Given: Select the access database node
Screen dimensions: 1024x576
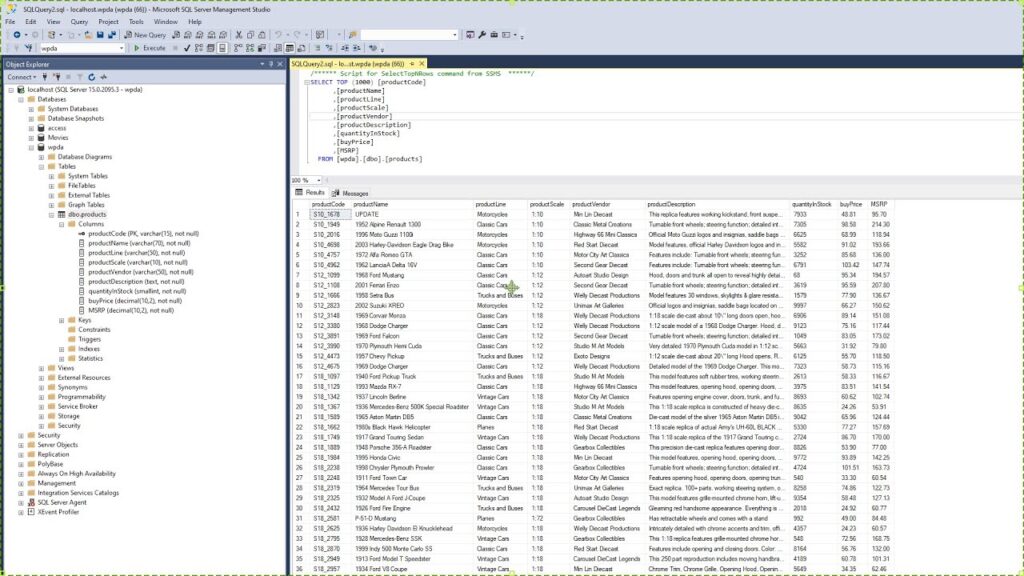Looking at the screenshot, I should point(56,128).
